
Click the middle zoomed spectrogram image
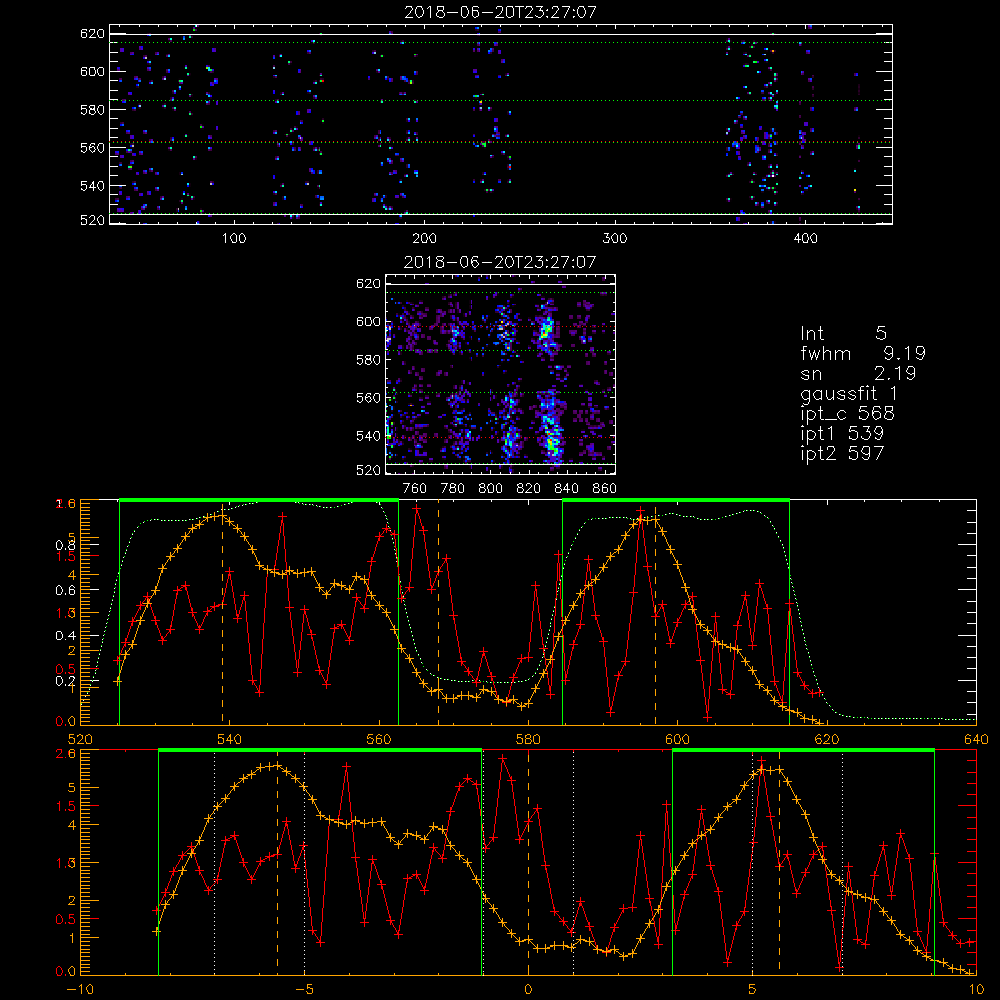(x=500, y=374)
